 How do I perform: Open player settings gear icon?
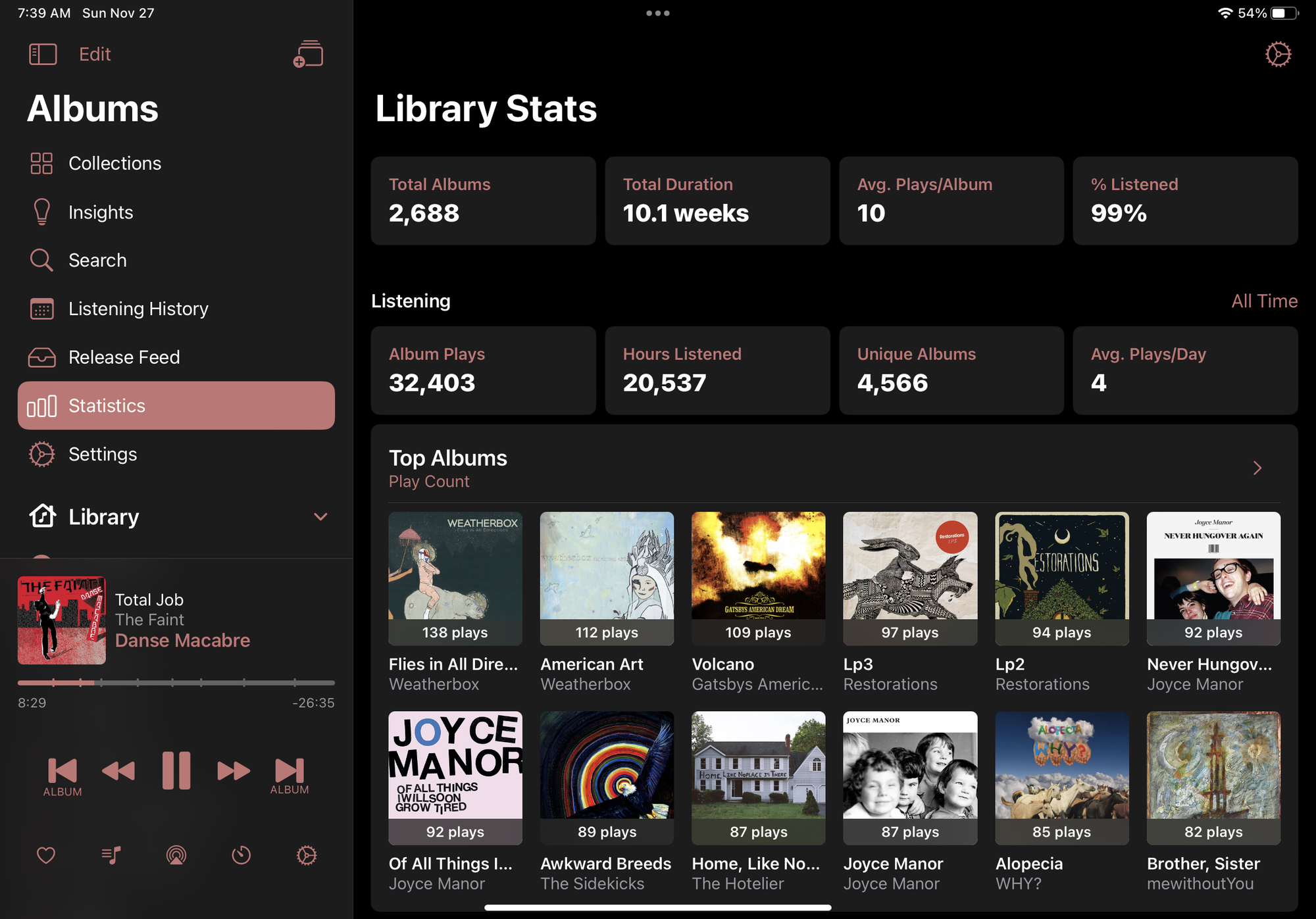[x=306, y=855]
